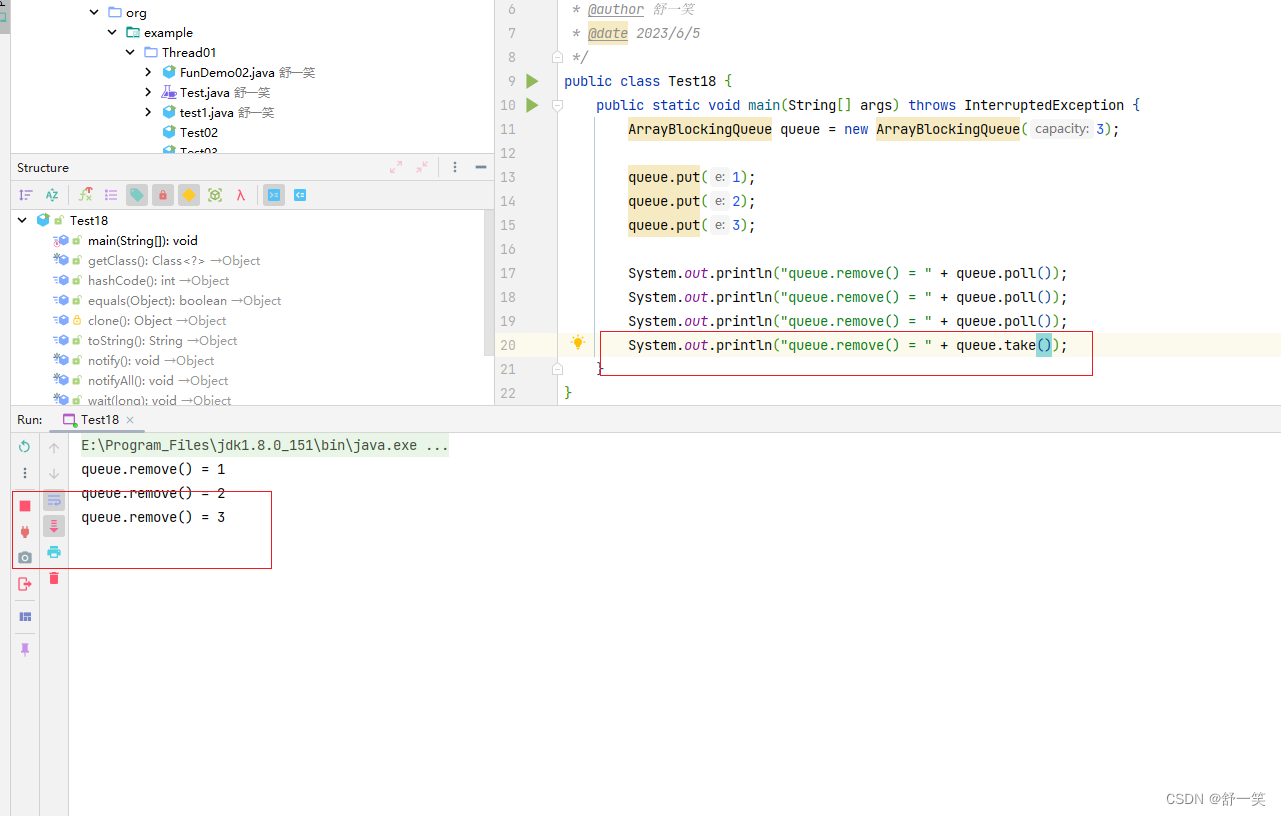Click the down stack trace arrow
This screenshot has width=1281, height=816.
(54, 474)
